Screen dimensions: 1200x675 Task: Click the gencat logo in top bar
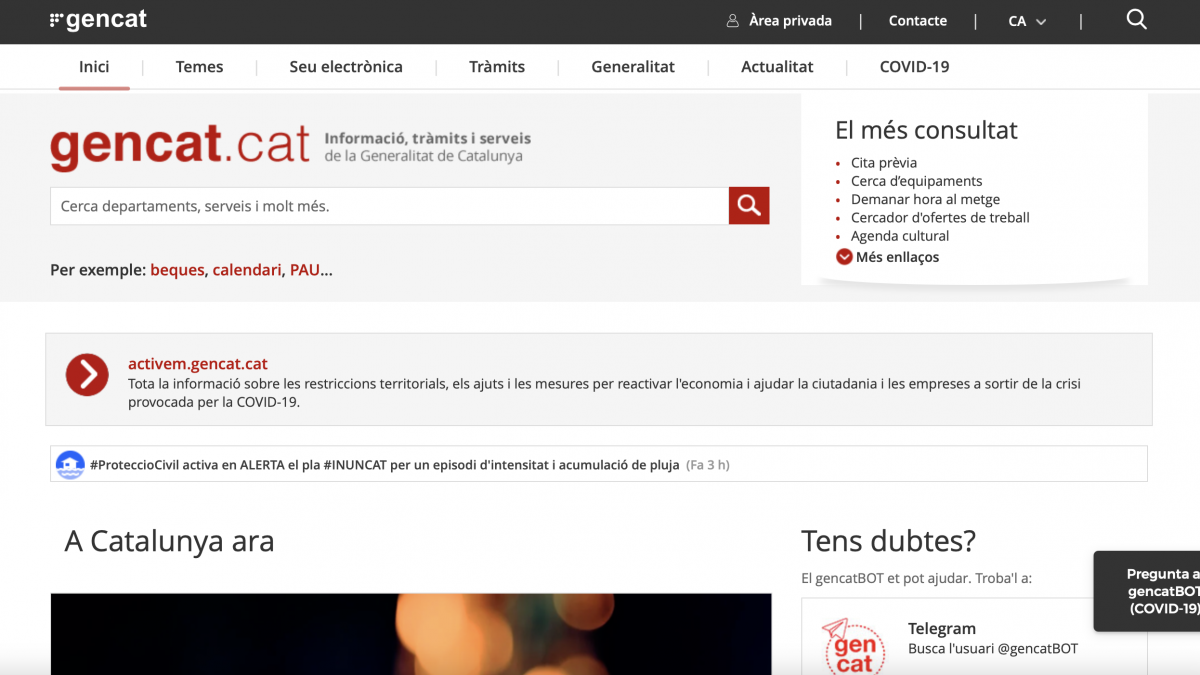pos(98,20)
